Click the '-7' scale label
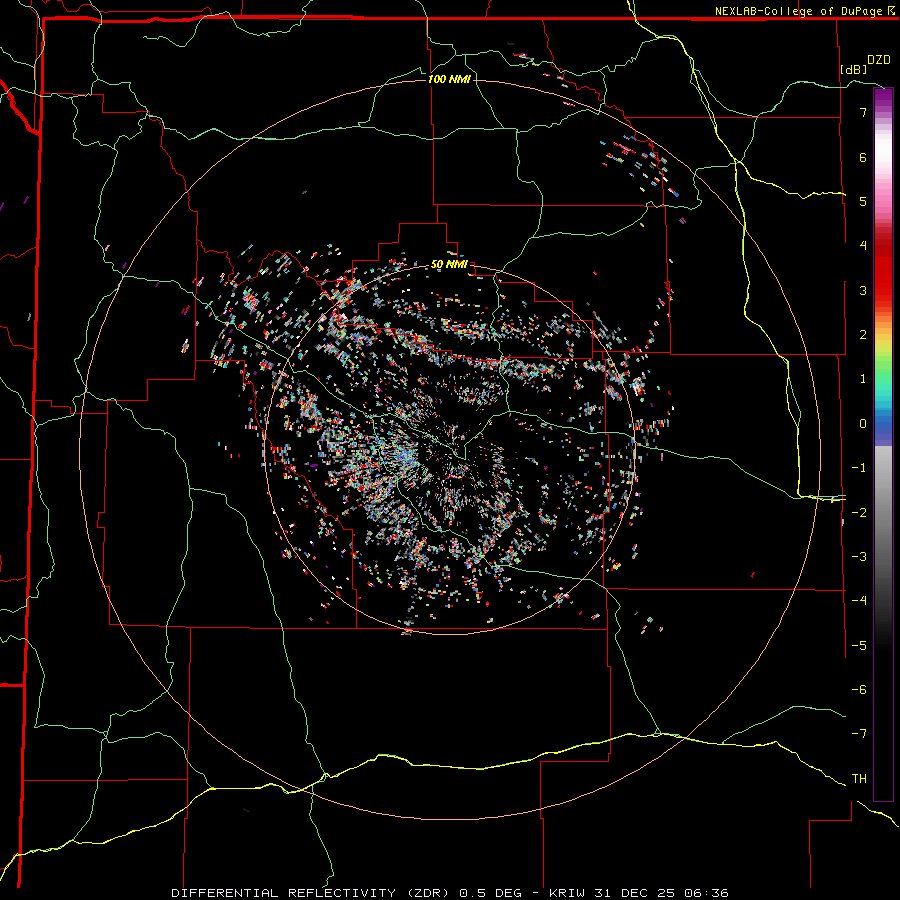 pos(859,734)
